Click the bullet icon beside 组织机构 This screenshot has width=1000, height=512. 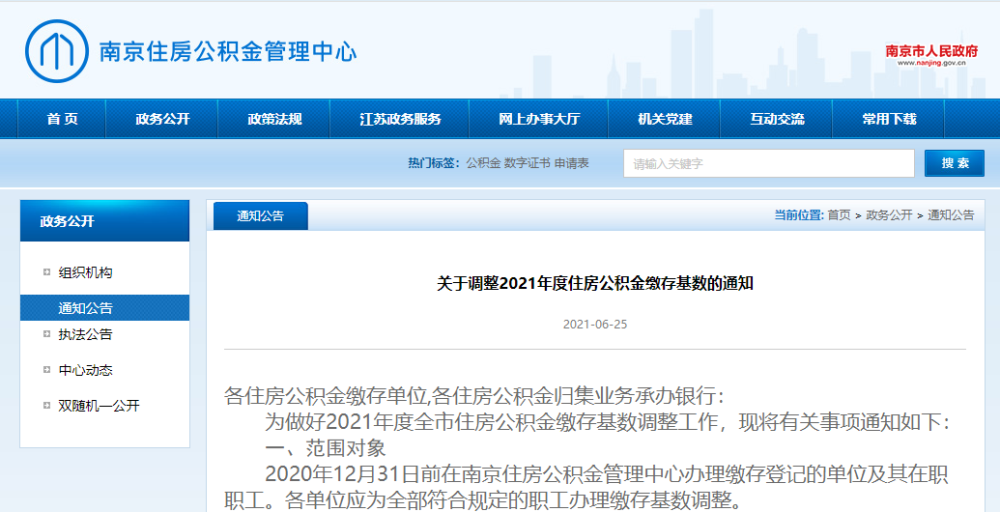[47, 272]
